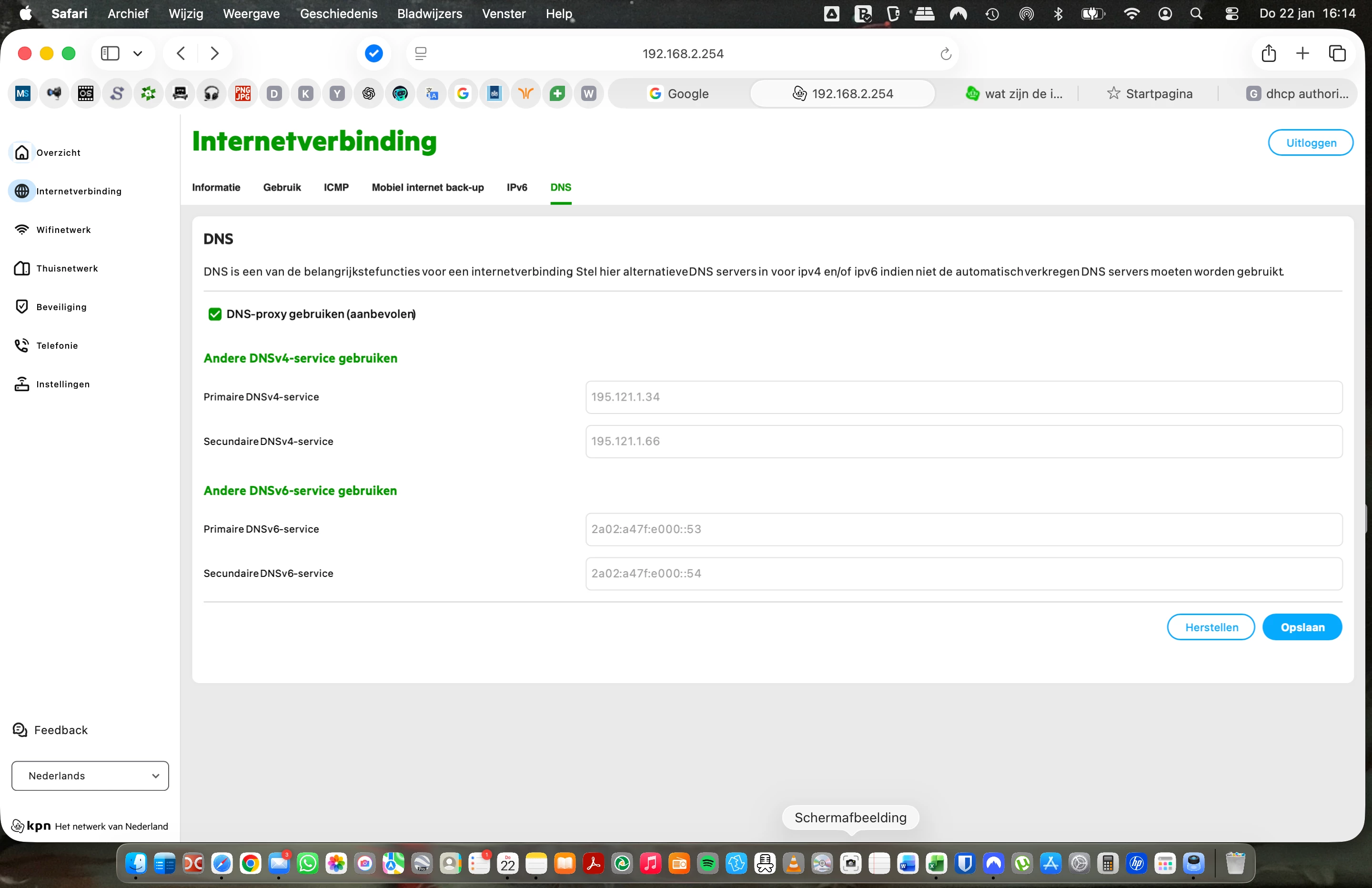Click Wifinetwerk wifi icon in sidebar
The image size is (1372, 888).
(x=22, y=230)
